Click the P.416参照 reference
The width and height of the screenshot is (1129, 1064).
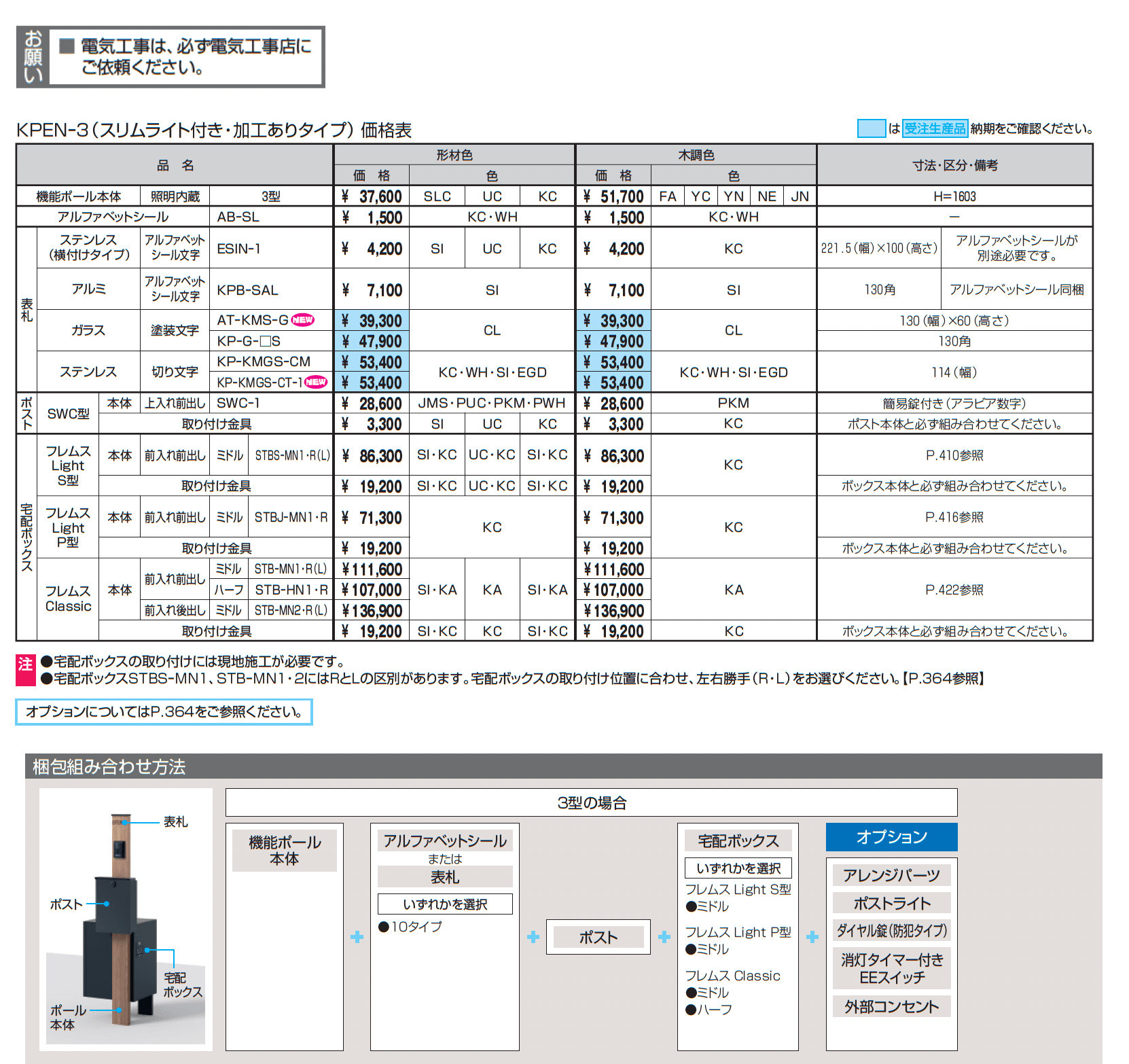(954, 517)
